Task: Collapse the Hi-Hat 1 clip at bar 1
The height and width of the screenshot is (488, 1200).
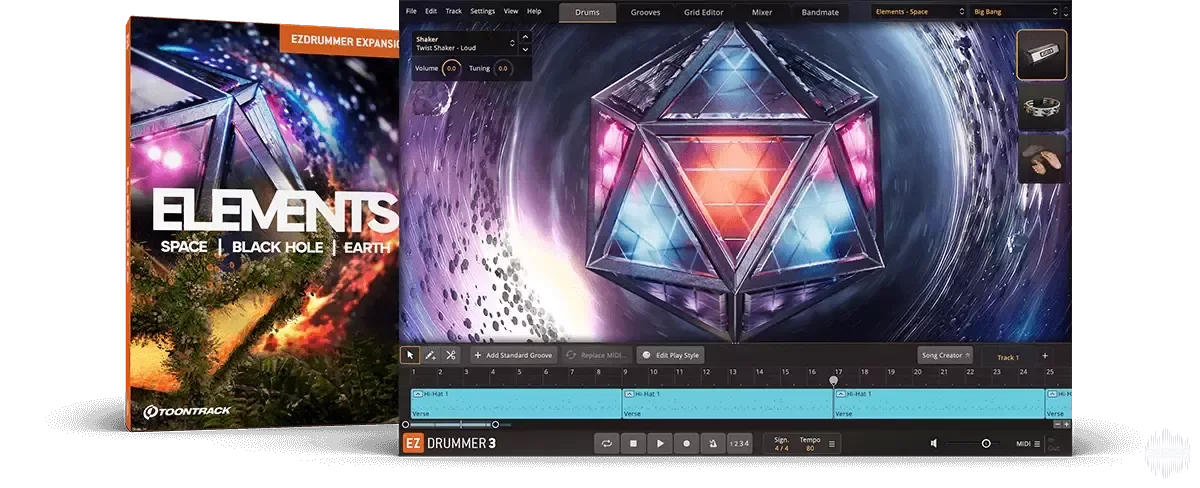Action: pyautogui.click(x=417, y=394)
